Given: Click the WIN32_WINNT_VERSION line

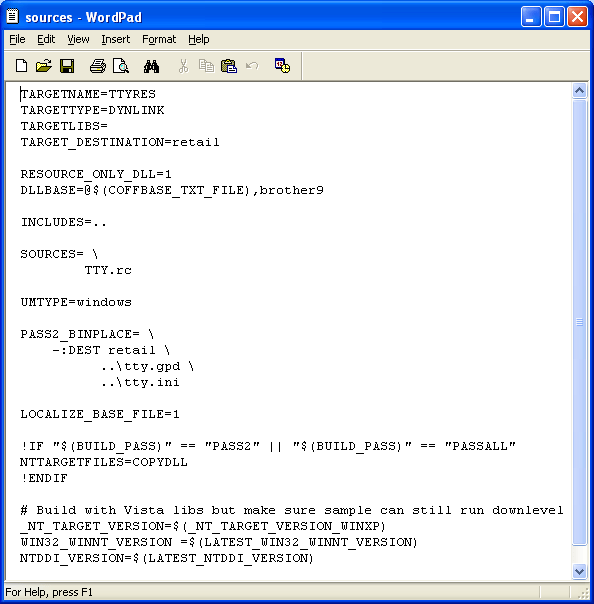Looking at the screenshot, I should [219, 542].
